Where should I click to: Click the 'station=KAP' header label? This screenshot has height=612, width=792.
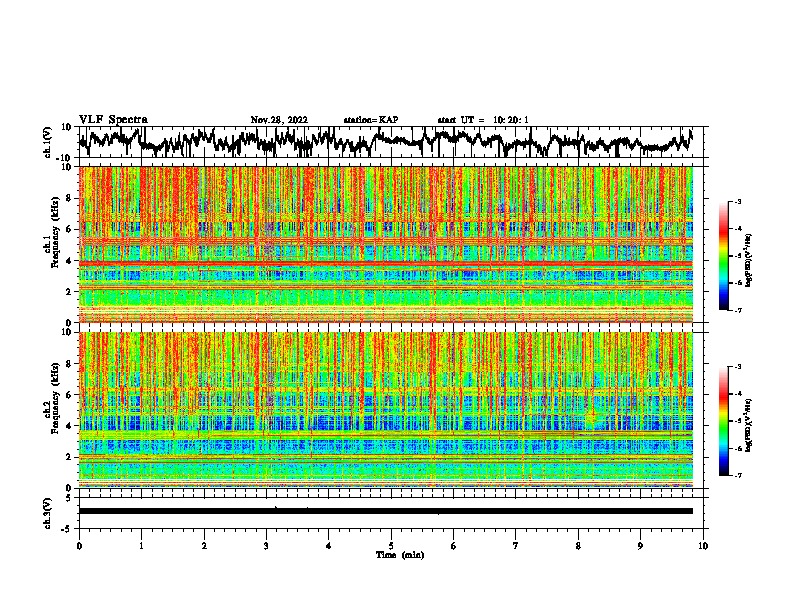[x=371, y=120]
